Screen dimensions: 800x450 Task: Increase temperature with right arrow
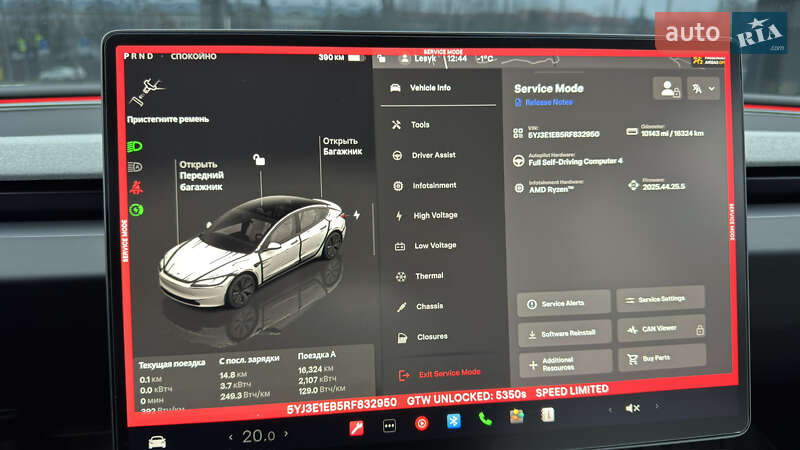coord(286,434)
